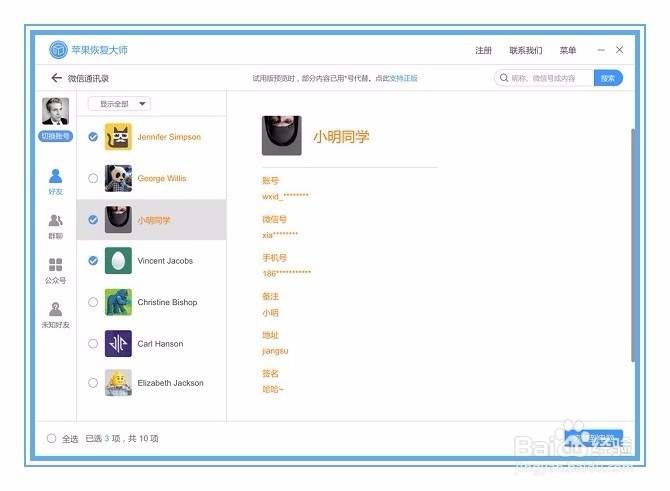The width and height of the screenshot is (670, 491).
Task: Check Carl Hanson's selection circle
Action: 93,344
